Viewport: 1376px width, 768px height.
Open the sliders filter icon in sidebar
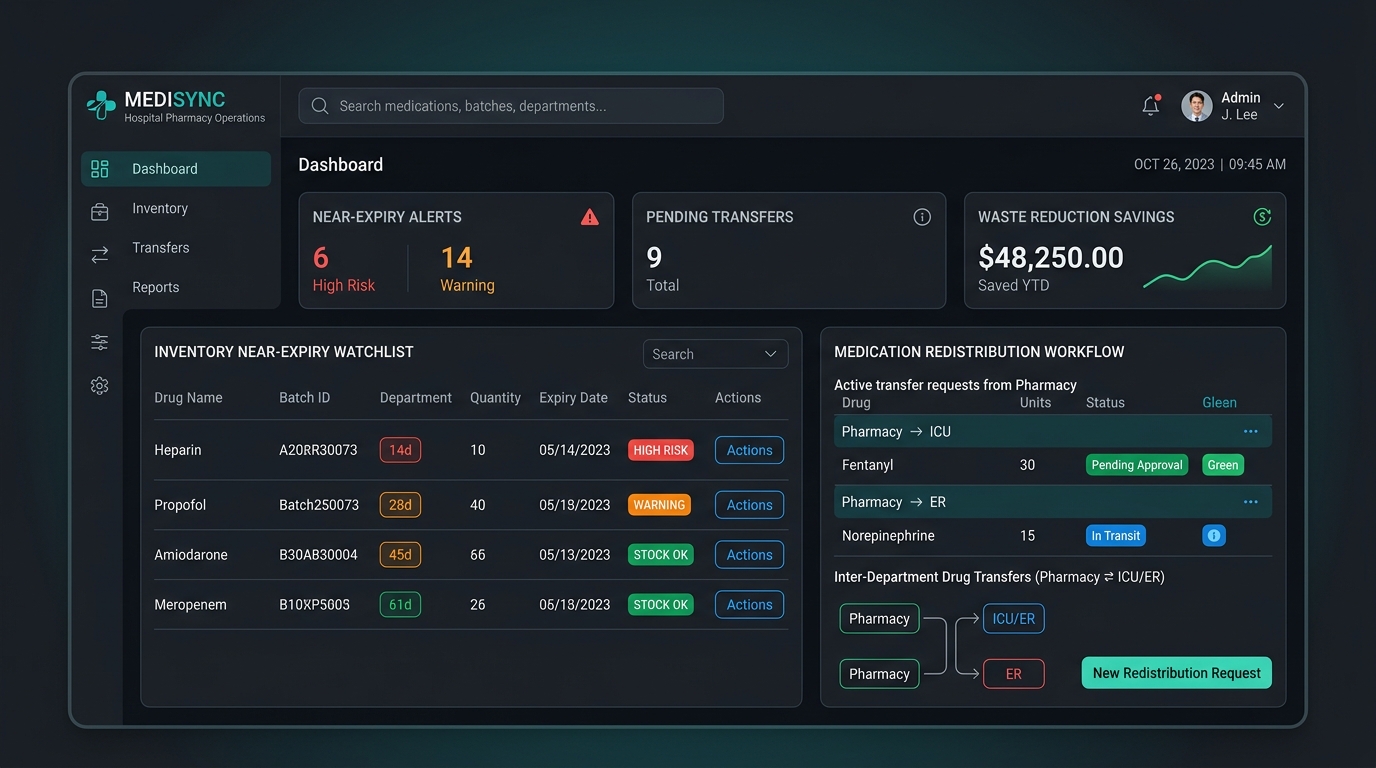coord(100,342)
